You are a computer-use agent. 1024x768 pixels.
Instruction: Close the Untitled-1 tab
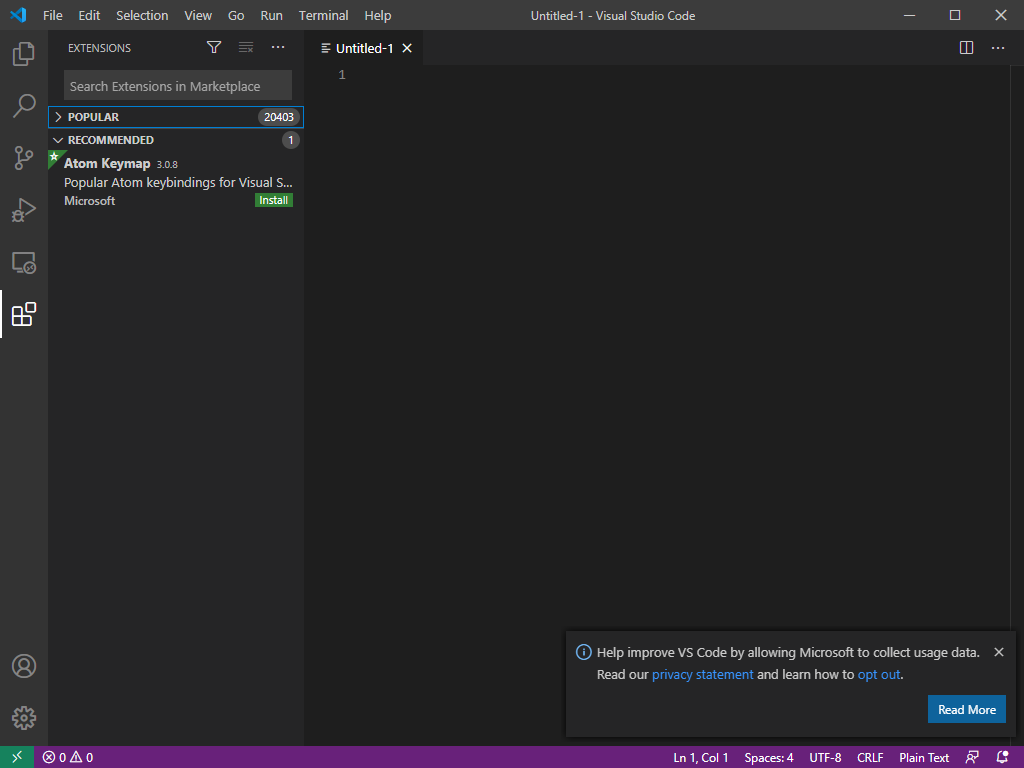tap(407, 48)
